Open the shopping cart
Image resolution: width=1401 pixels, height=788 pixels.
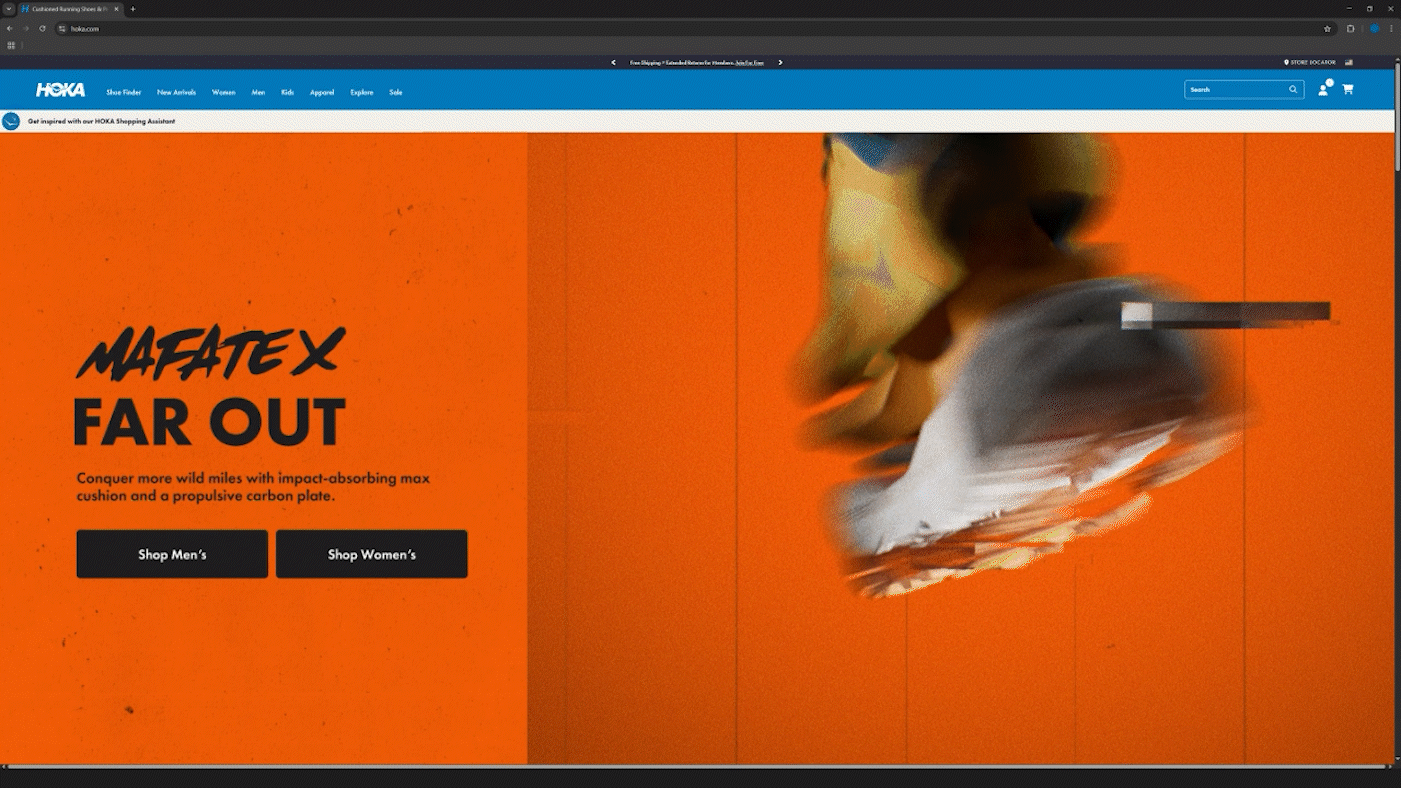coord(1348,89)
